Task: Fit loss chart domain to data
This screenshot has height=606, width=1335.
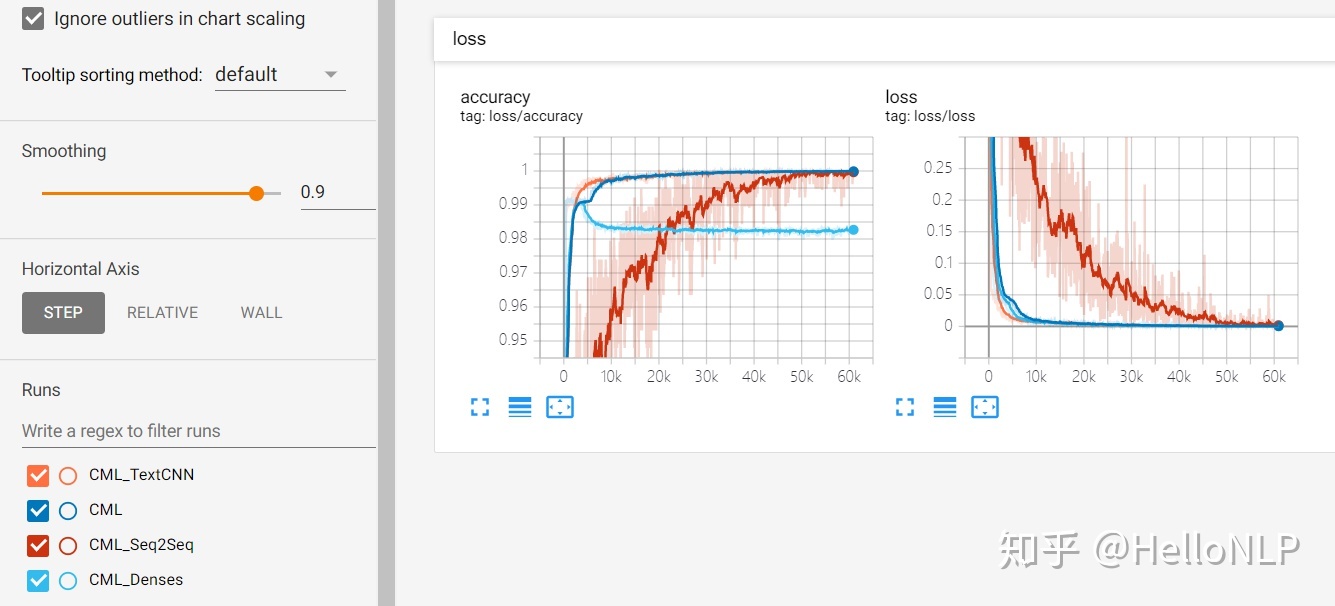Action: [985, 407]
